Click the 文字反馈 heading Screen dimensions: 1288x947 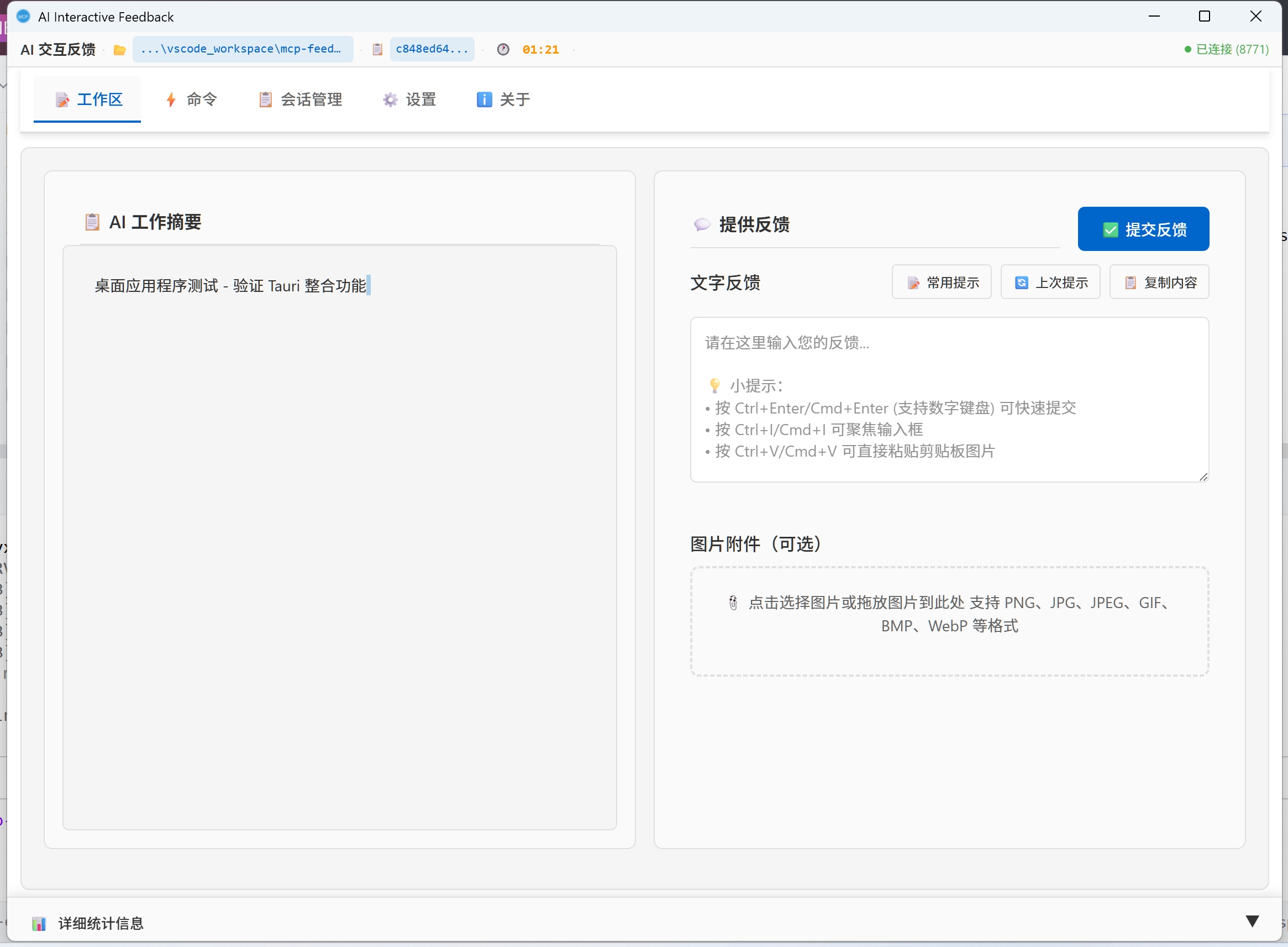(x=726, y=282)
